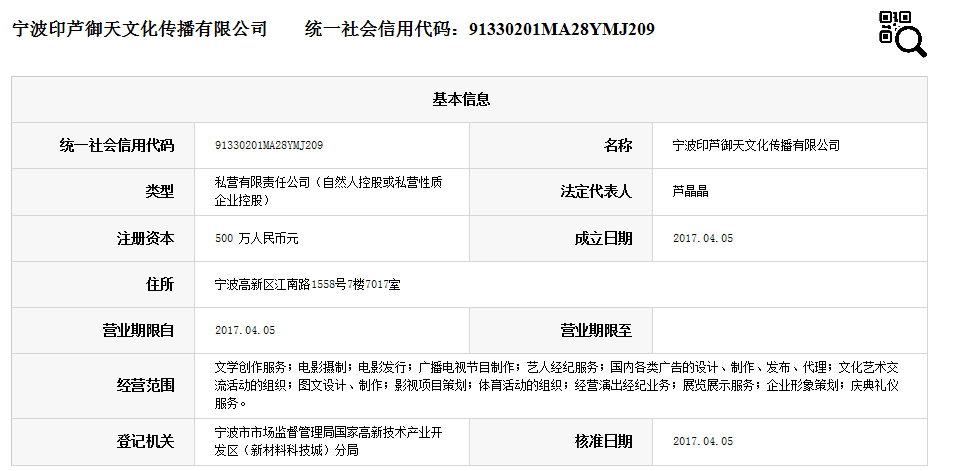Screen dimensions: 978x471
Task: Click the header credit code 91330201MA28YMJ209
Action: pyautogui.click(x=561, y=29)
